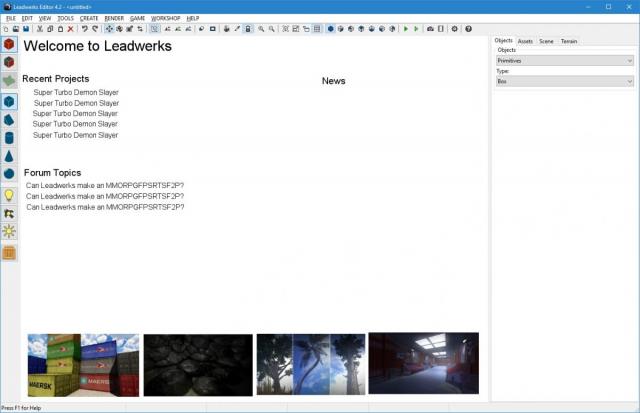Screen dimensions: 640x413
Task: Switch to the Terrain tab
Action: coord(569,41)
